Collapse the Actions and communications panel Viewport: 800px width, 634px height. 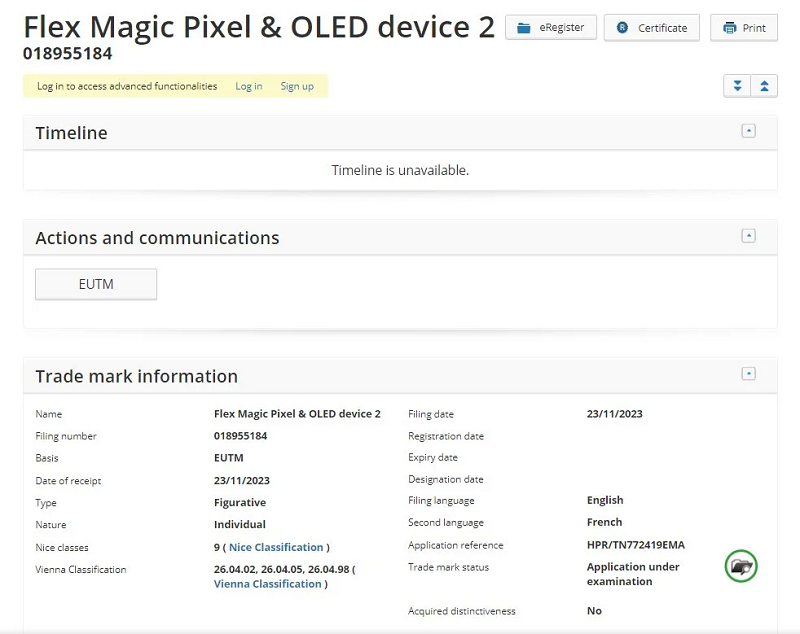click(x=748, y=236)
